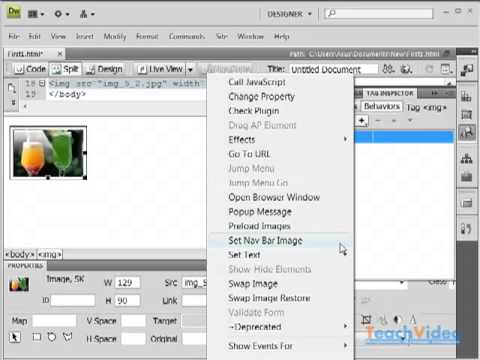Image resolution: width=480 pixels, height=360 pixels.
Task: Choose Open Browser Window behavior
Action: [274, 197]
